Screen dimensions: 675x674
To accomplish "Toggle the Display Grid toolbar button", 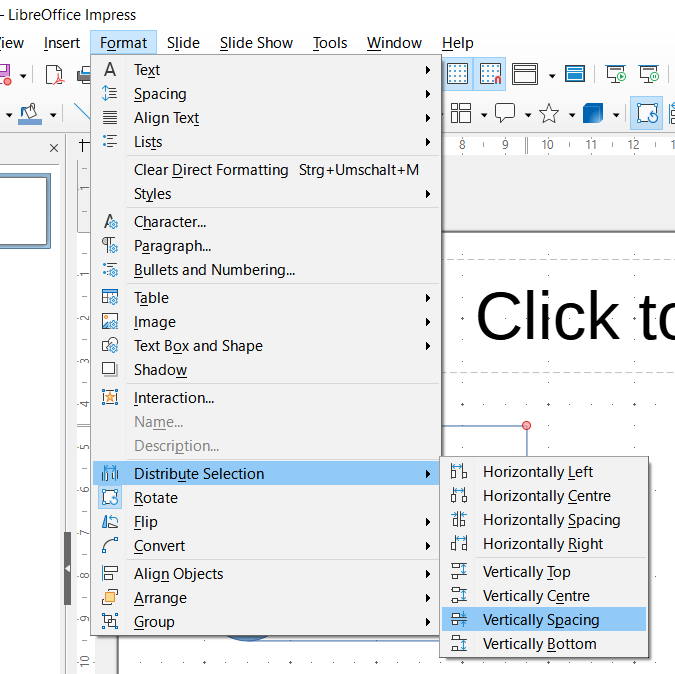I will [x=457, y=74].
